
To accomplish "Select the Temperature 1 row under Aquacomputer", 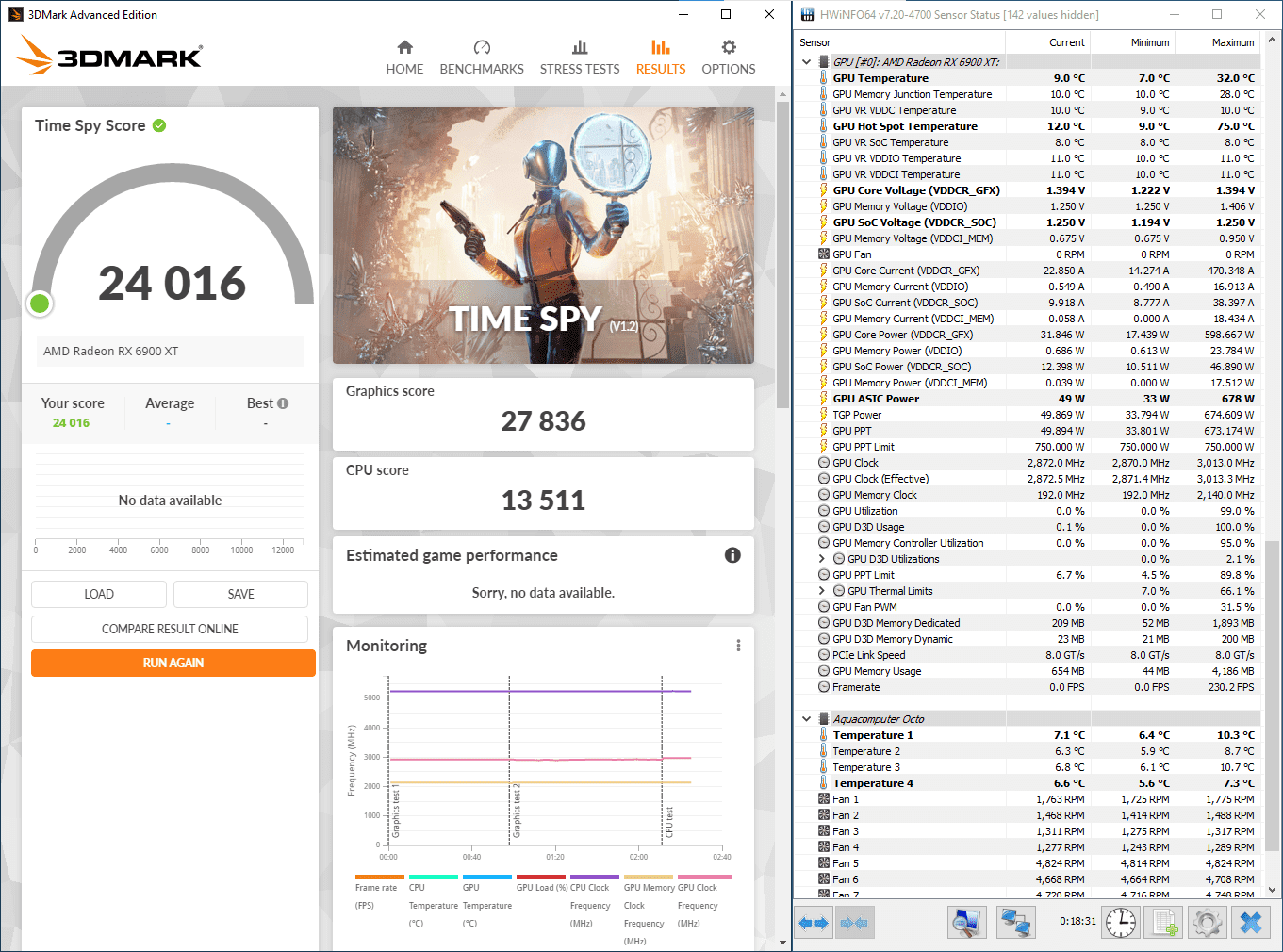I will coord(1028,735).
